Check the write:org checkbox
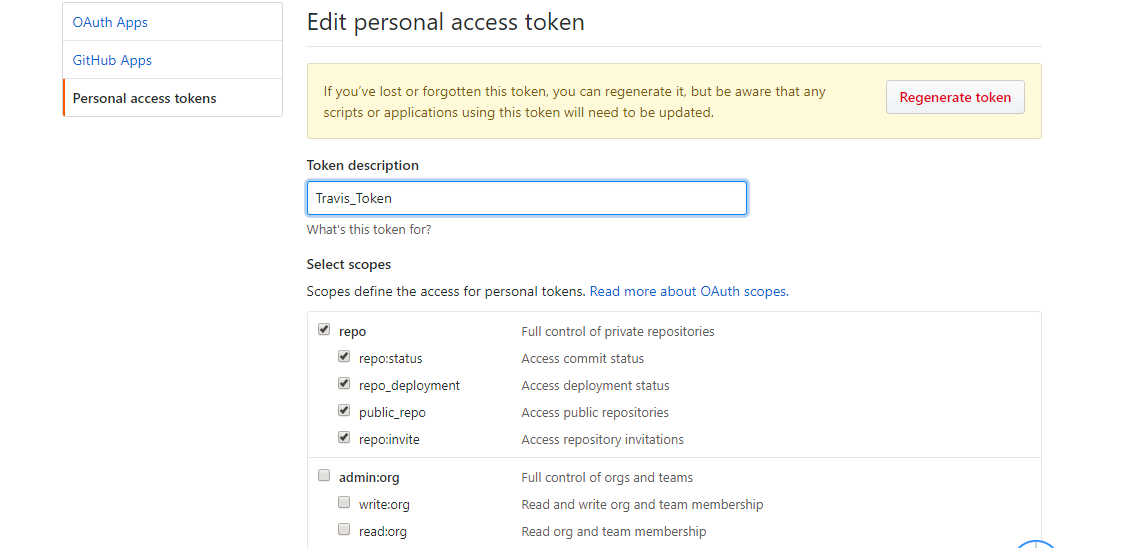This screenshot has height=548, width=1126. (x=344, y=502)
